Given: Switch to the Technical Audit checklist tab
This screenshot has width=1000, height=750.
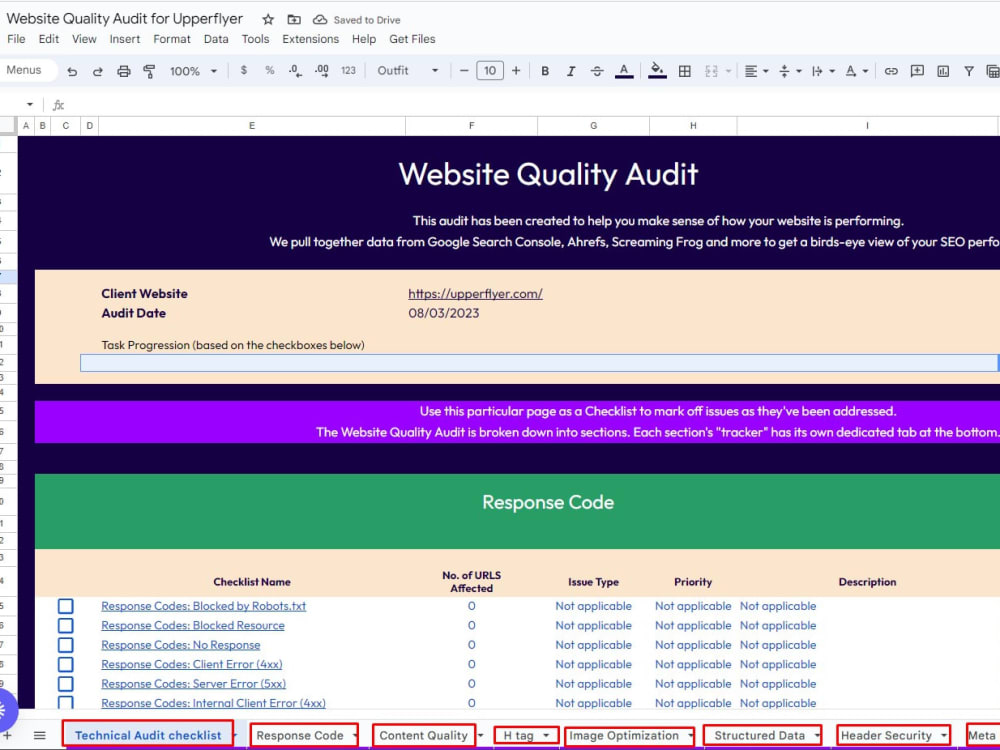Looking at the screenshot, I should (x=148, y=735).
